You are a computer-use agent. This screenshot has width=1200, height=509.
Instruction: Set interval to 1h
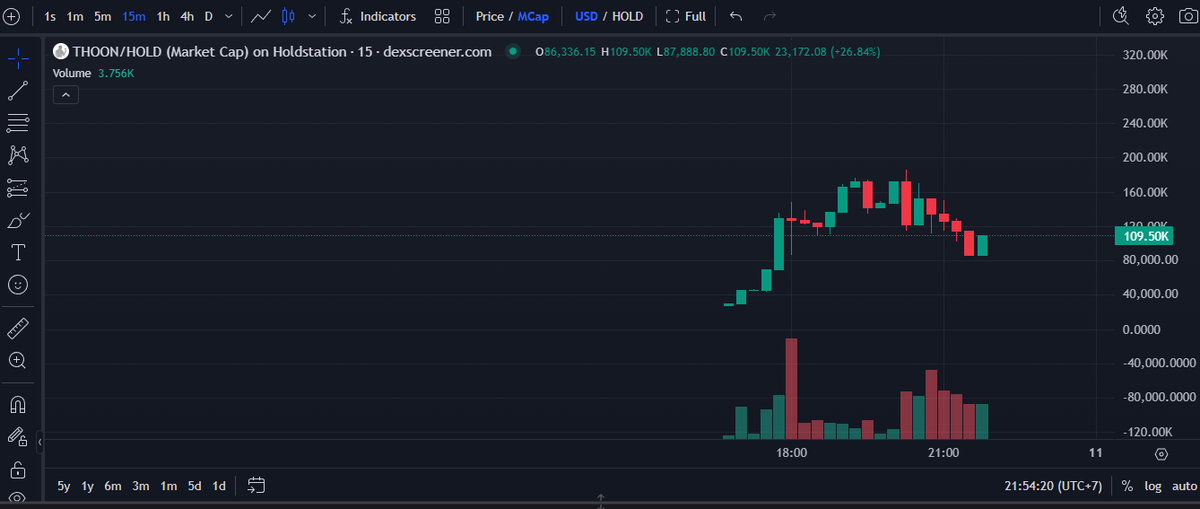[163, 16]
